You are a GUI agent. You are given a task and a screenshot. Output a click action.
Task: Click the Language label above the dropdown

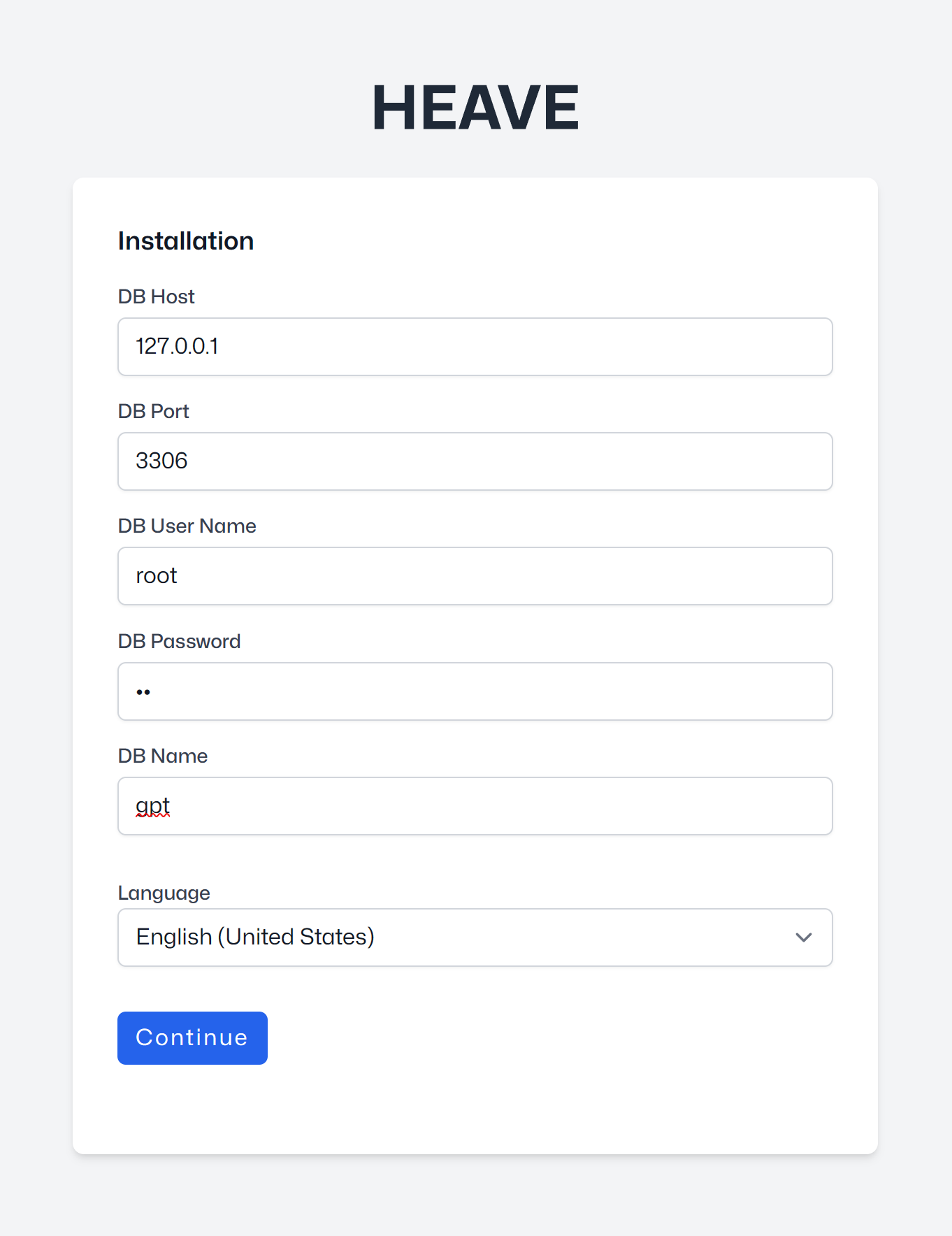tap(164, 893)
